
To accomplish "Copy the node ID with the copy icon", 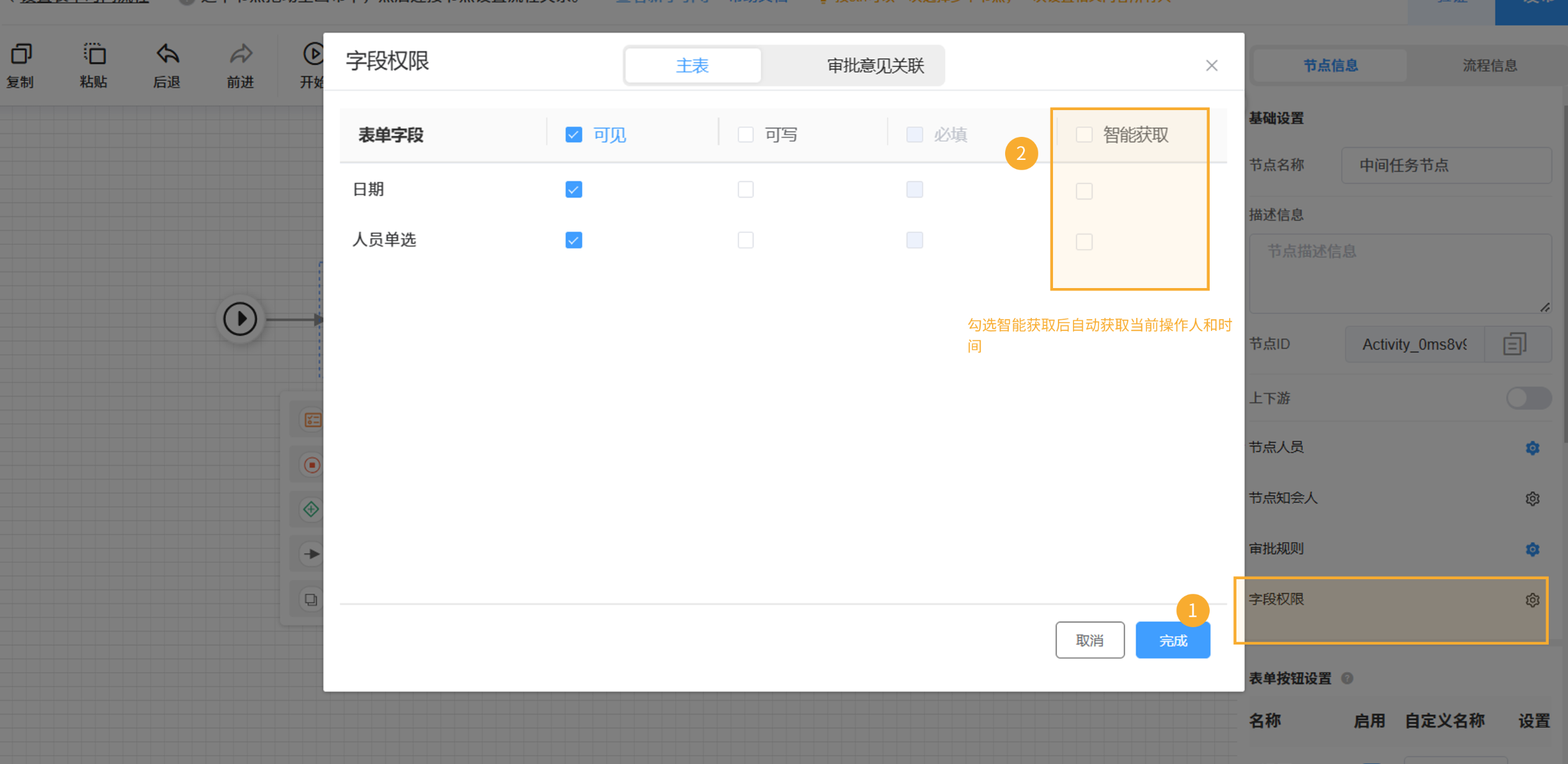I will [1515, 344].
